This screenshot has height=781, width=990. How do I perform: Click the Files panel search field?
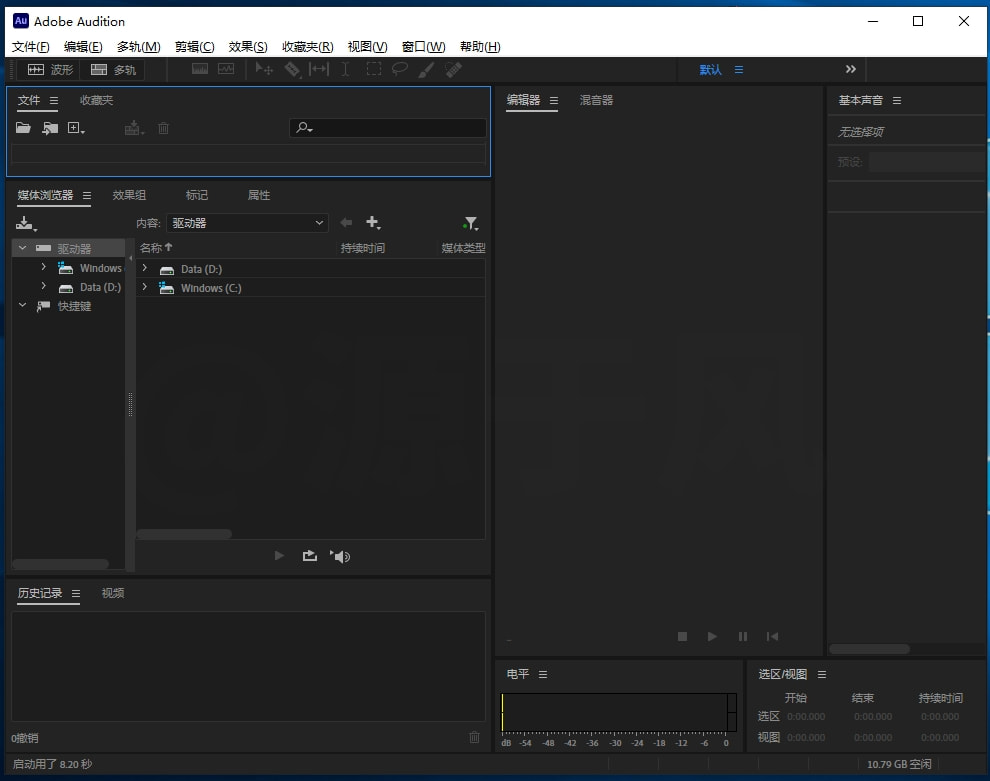(x=388, y=128)
